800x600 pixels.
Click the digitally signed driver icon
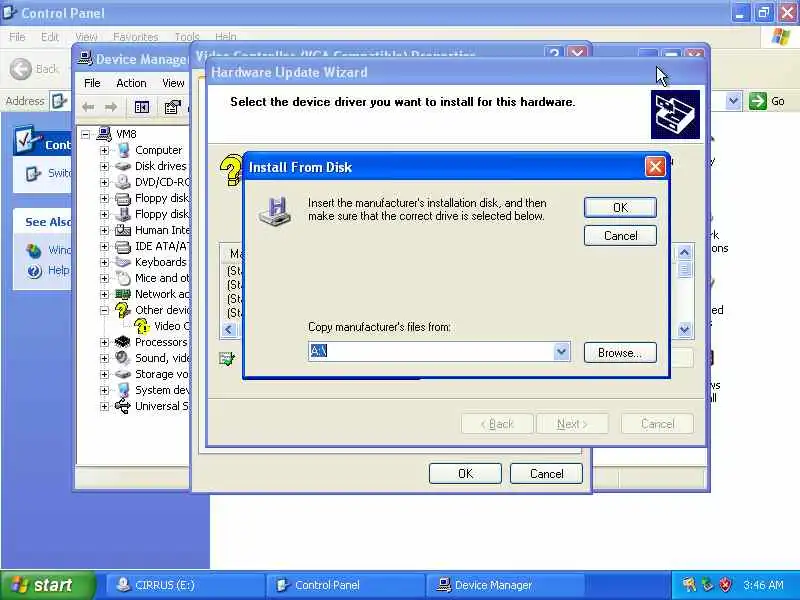227,359
